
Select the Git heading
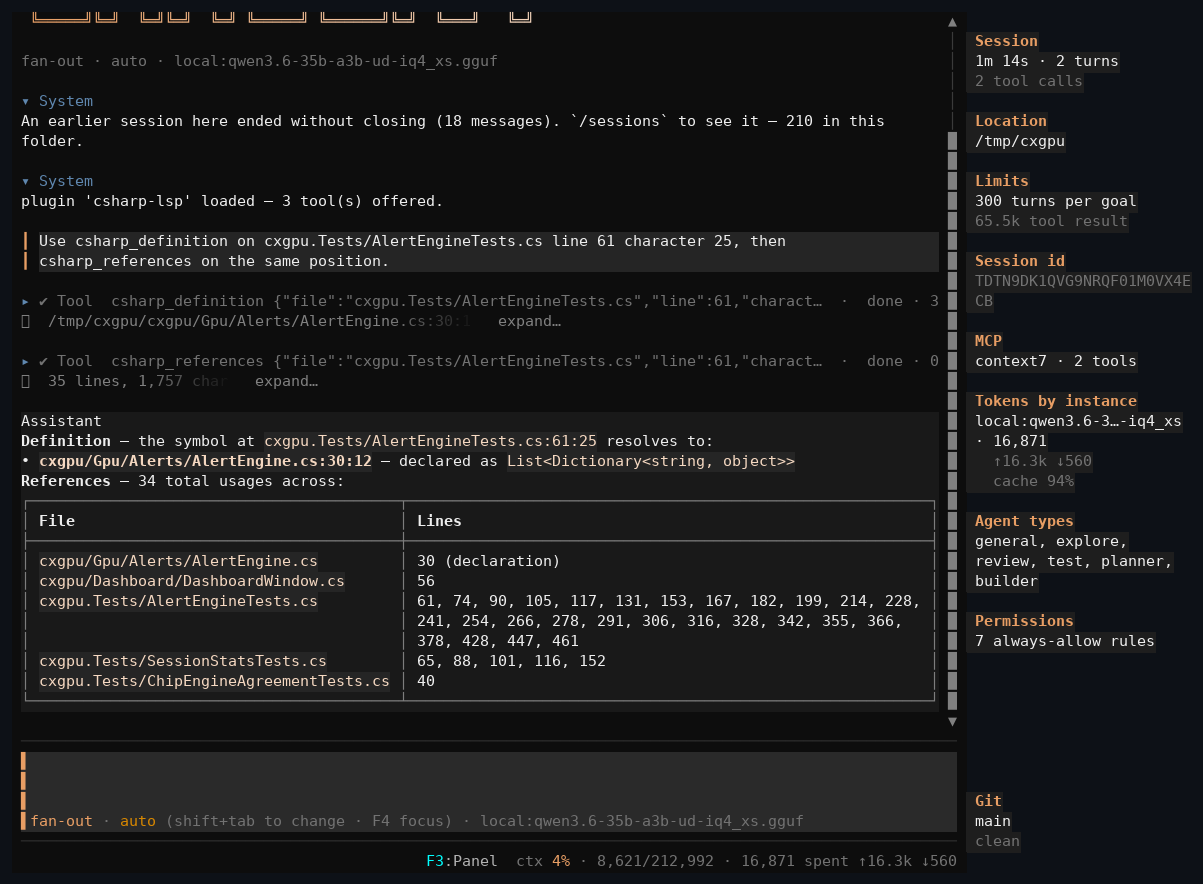[x=988, y=801]
